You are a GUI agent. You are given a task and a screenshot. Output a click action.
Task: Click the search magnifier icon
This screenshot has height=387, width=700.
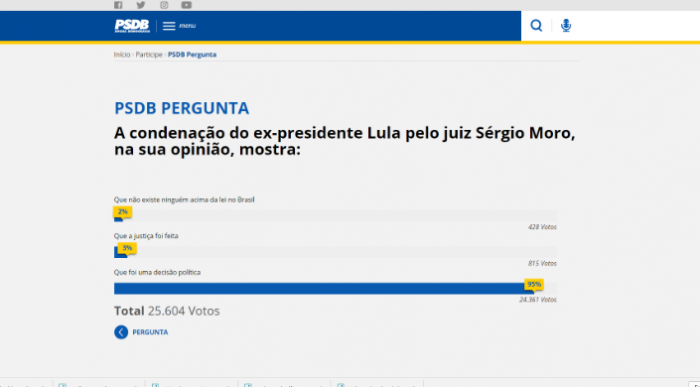point(536,25)
